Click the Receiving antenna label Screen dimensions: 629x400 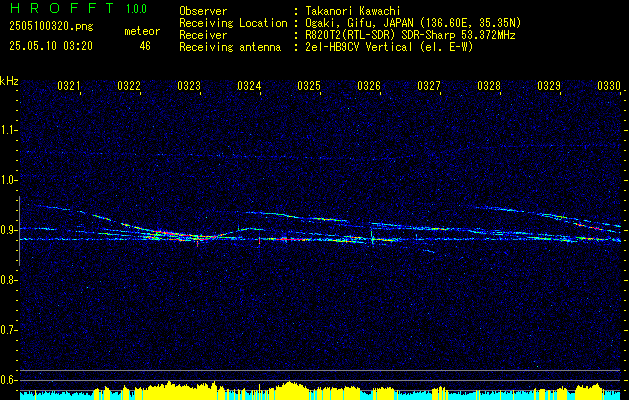(230, 47)
